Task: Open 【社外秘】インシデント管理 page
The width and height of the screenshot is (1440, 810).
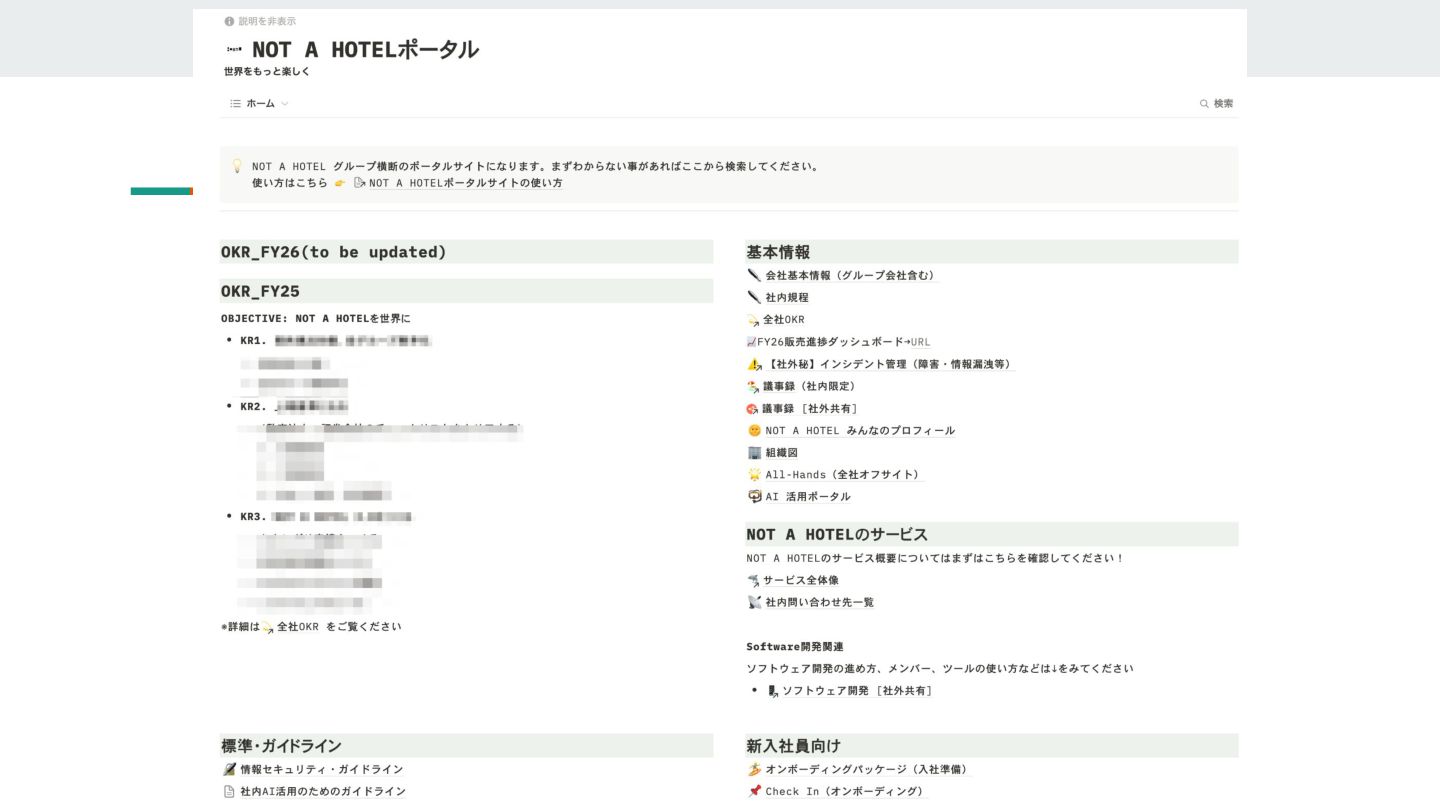Action: tap(889, 364)
